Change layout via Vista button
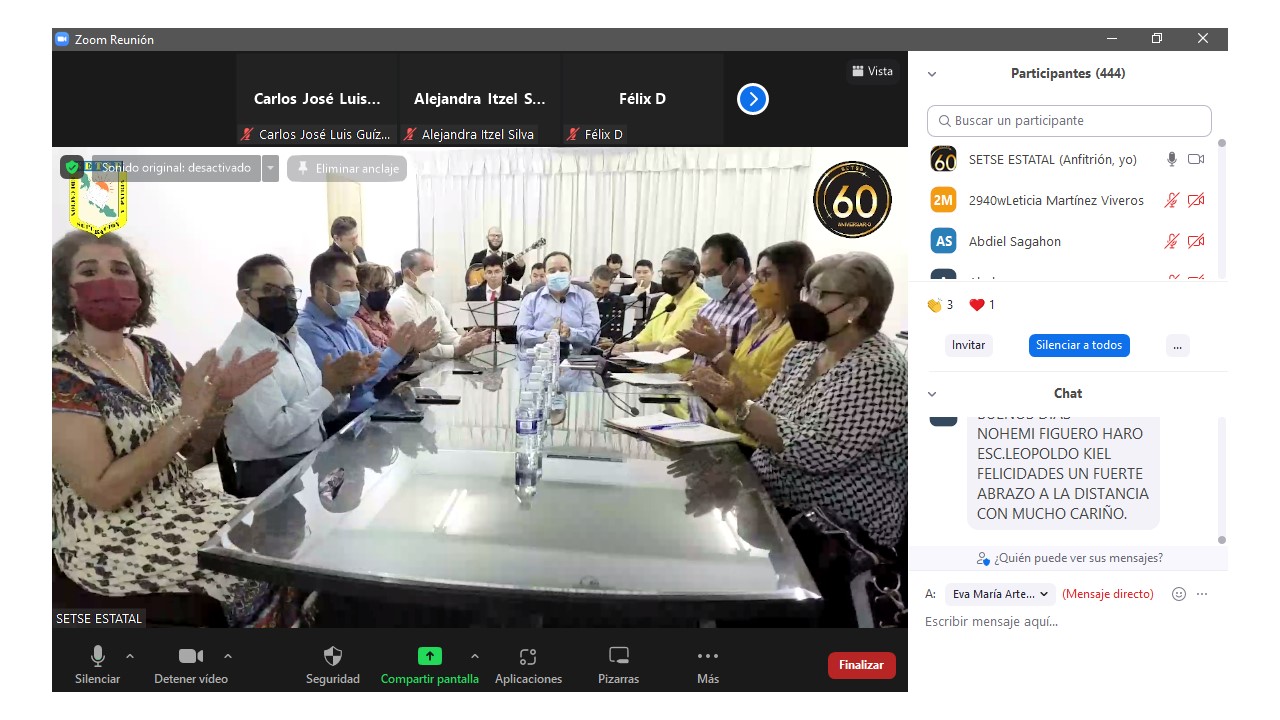Viewport: 1280px width, 720px height. tap(872, 71)
